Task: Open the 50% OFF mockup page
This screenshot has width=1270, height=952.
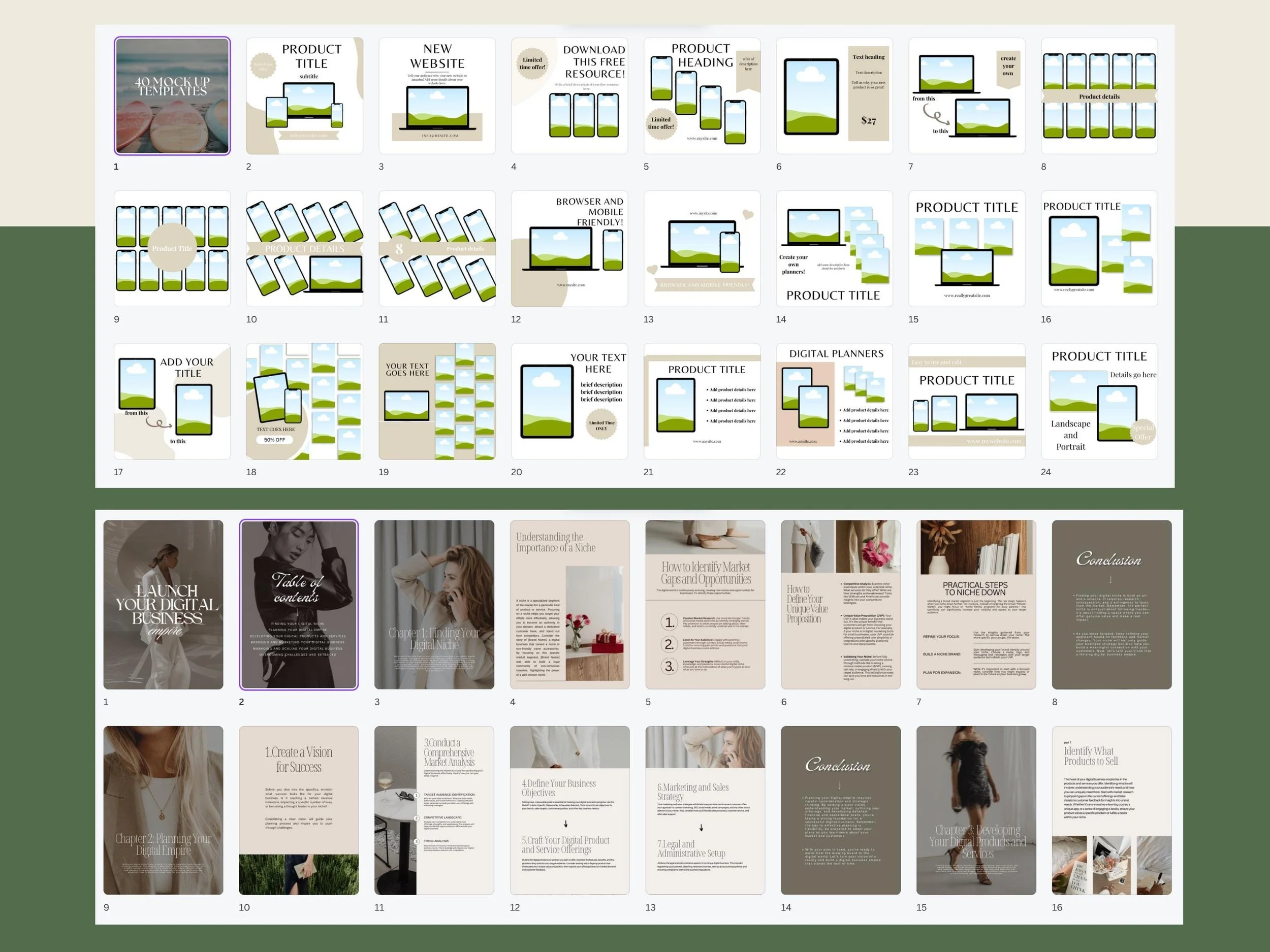Action: tap(304, 401)
